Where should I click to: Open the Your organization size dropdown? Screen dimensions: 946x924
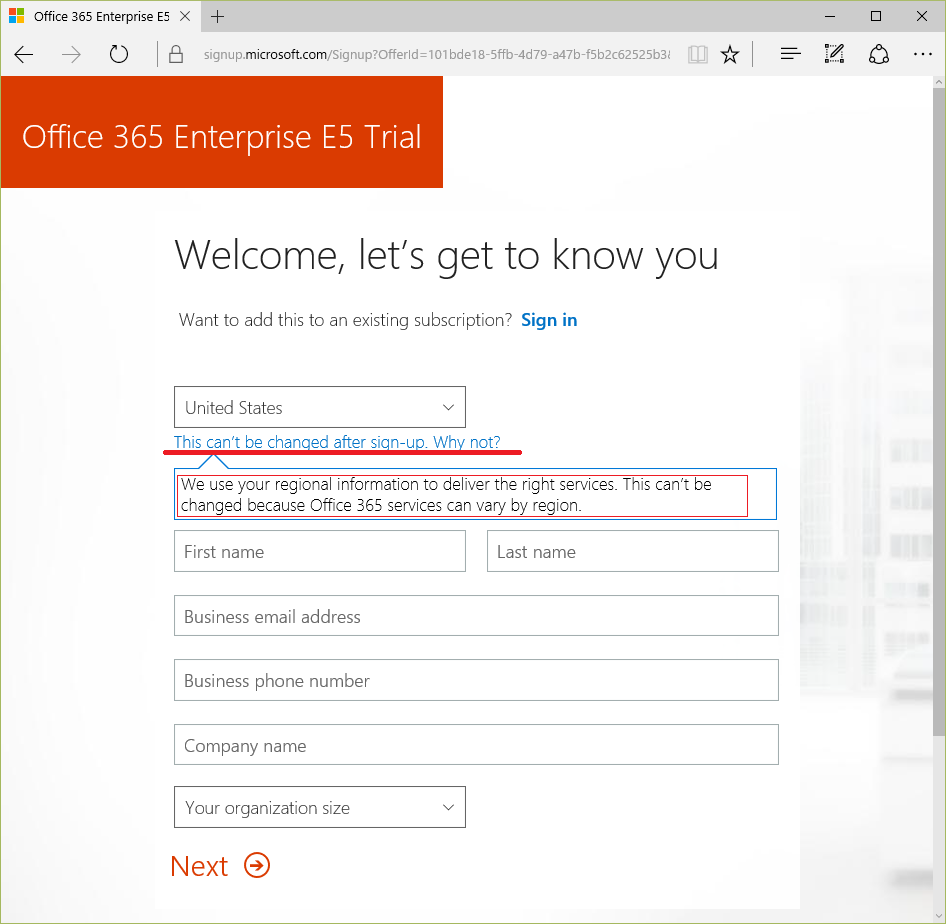pos(320,807)
